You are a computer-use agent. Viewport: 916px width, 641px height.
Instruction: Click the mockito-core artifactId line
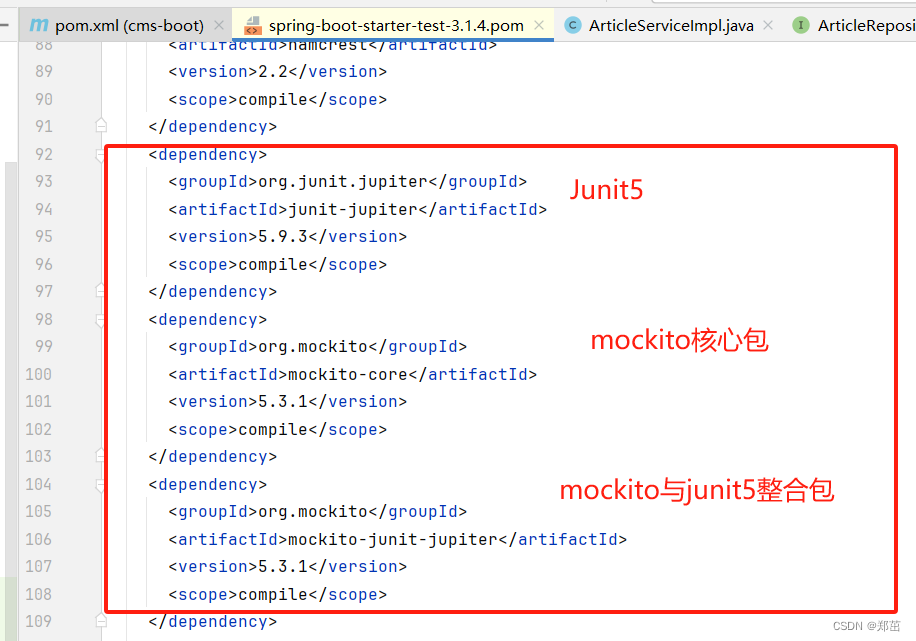[353, 374]
